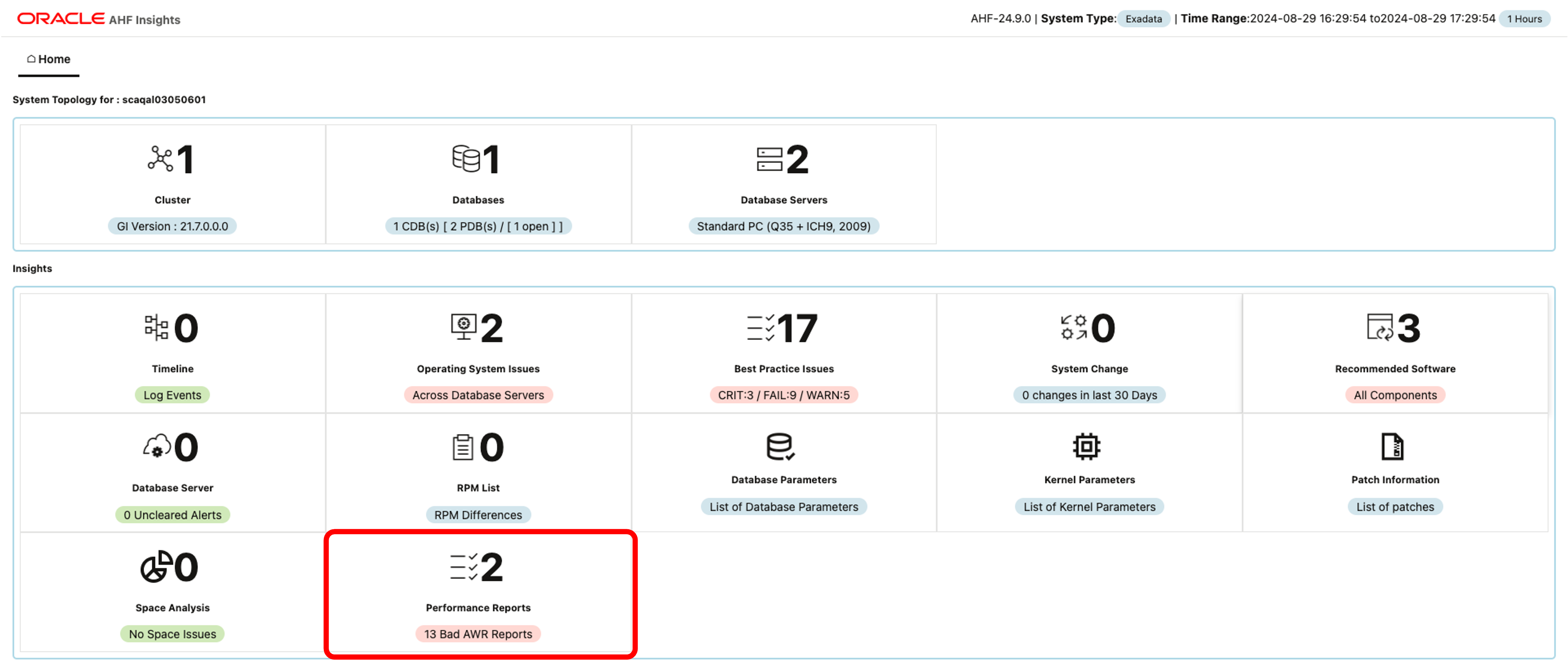Click the CRIT:3 / FAIL:9 / WARN:5 badge
Viewport: 1568px width, 667px height.
784,395
